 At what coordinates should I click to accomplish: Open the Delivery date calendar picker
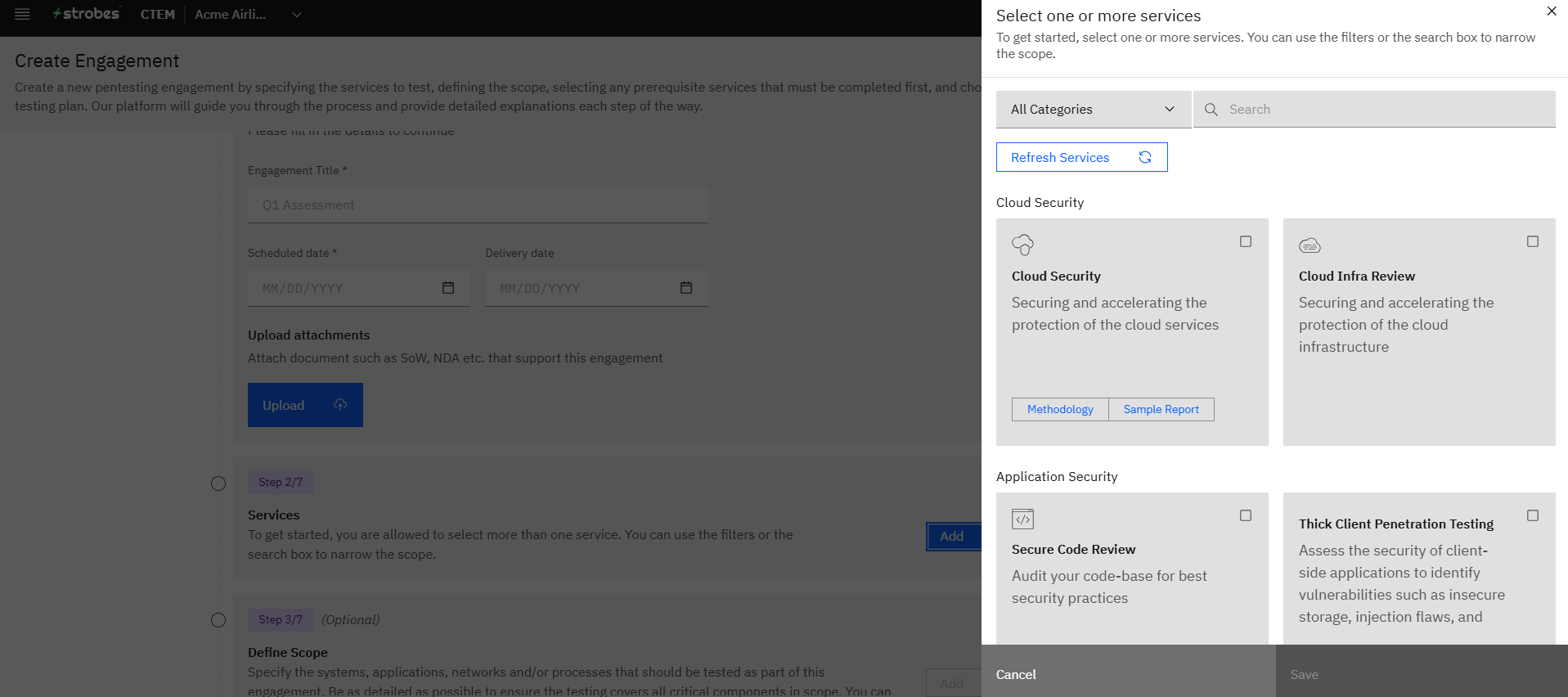pos(686,288)
